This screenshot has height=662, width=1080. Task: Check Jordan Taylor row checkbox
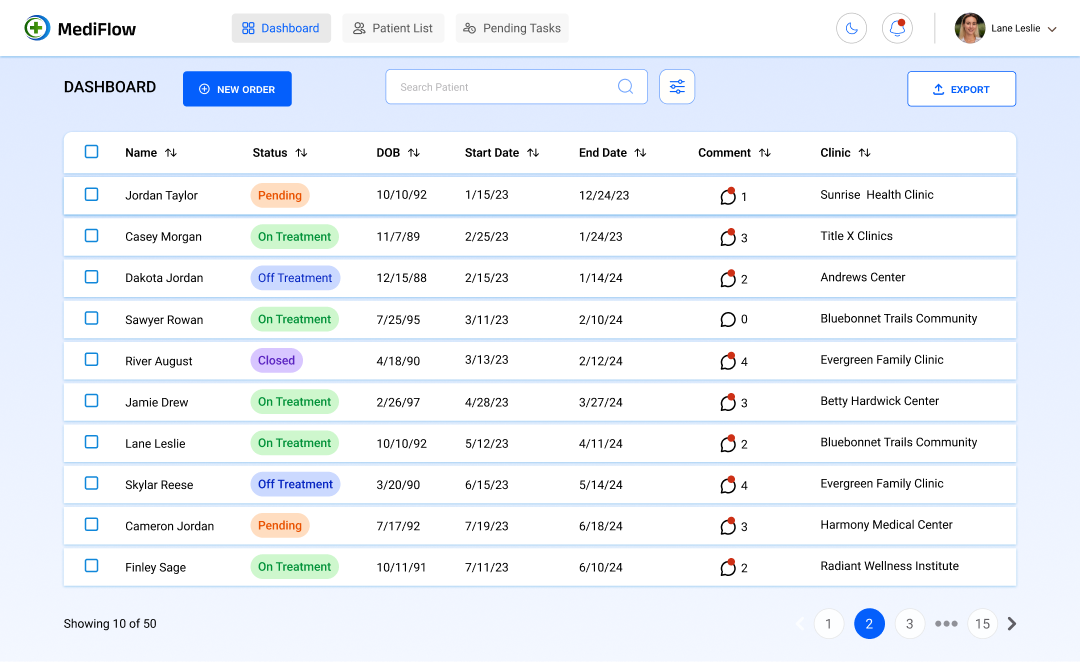(x=91, y=194)
